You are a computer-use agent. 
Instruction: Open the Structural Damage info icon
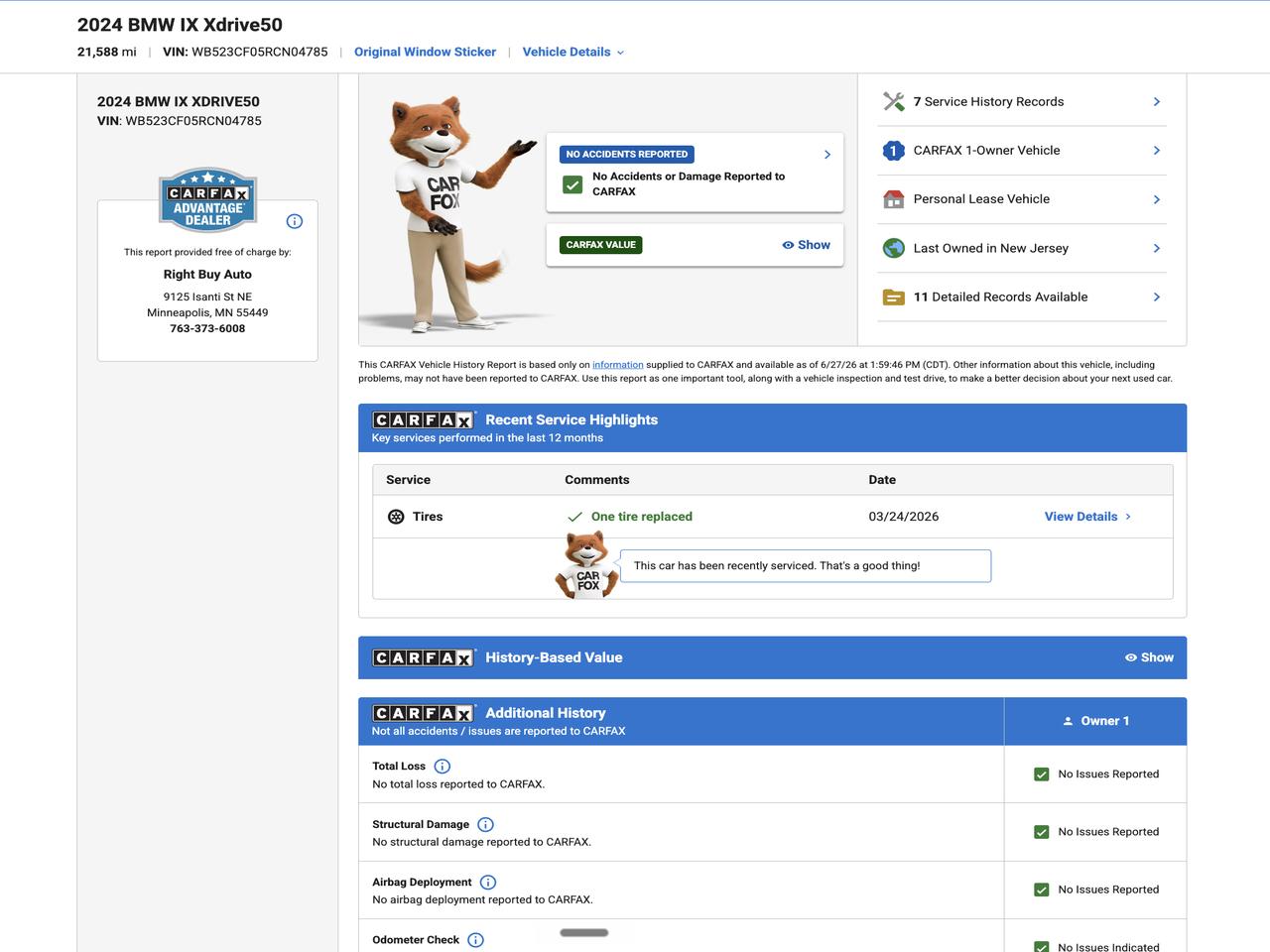485,824
